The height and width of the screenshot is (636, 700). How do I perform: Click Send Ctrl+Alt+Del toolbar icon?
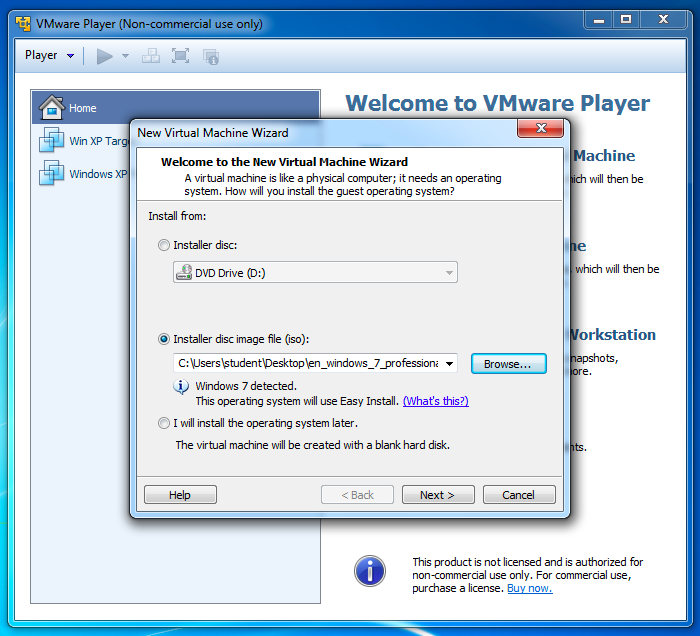(x=151, y=56)
